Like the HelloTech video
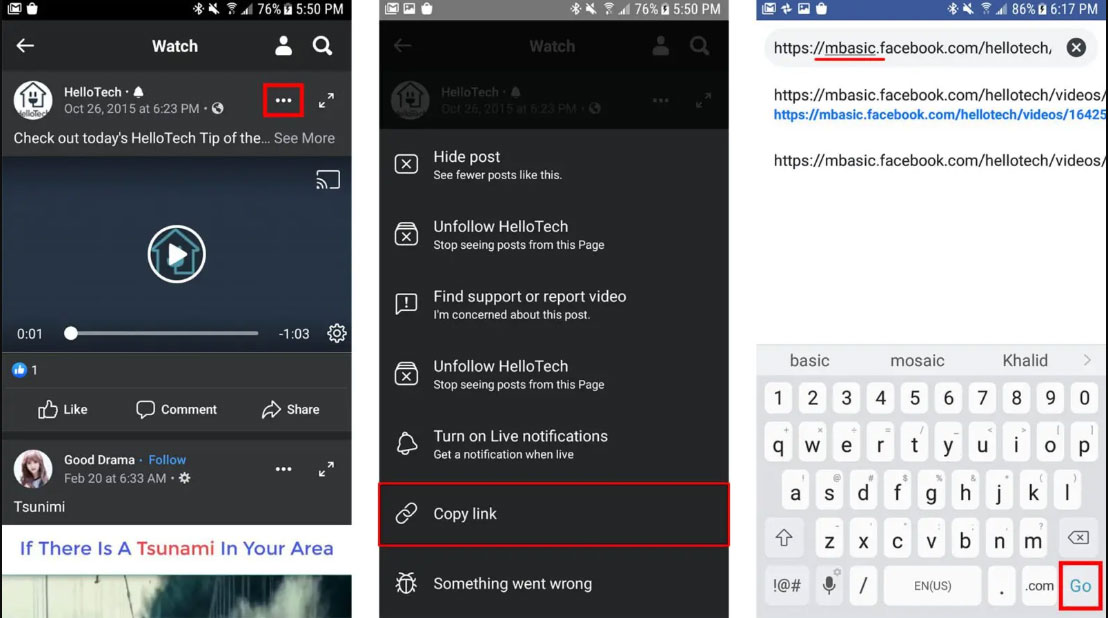The height and width of the screenshot is (618, 1108). [63, 410]
